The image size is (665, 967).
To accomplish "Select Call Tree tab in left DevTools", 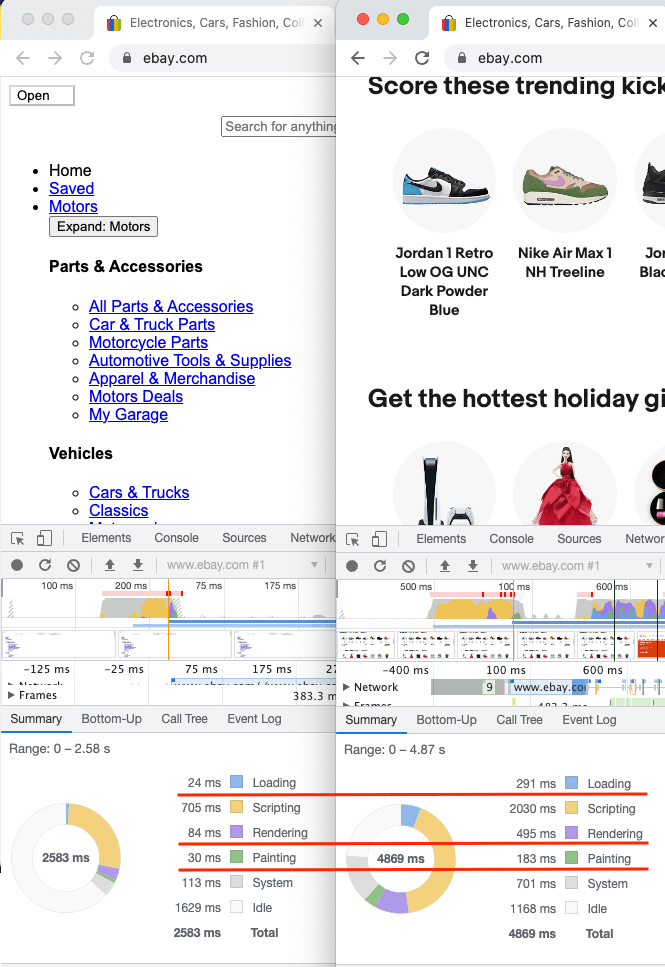I will click(x=184, y=719).
